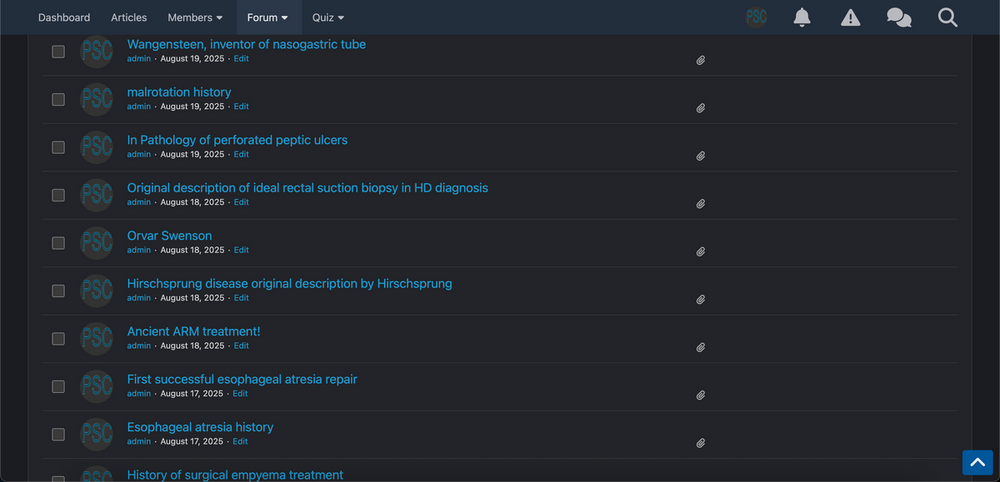Check the box for Wangensteen nasogastric tube thread
The image size is (1000, 482).
point(58,52)
